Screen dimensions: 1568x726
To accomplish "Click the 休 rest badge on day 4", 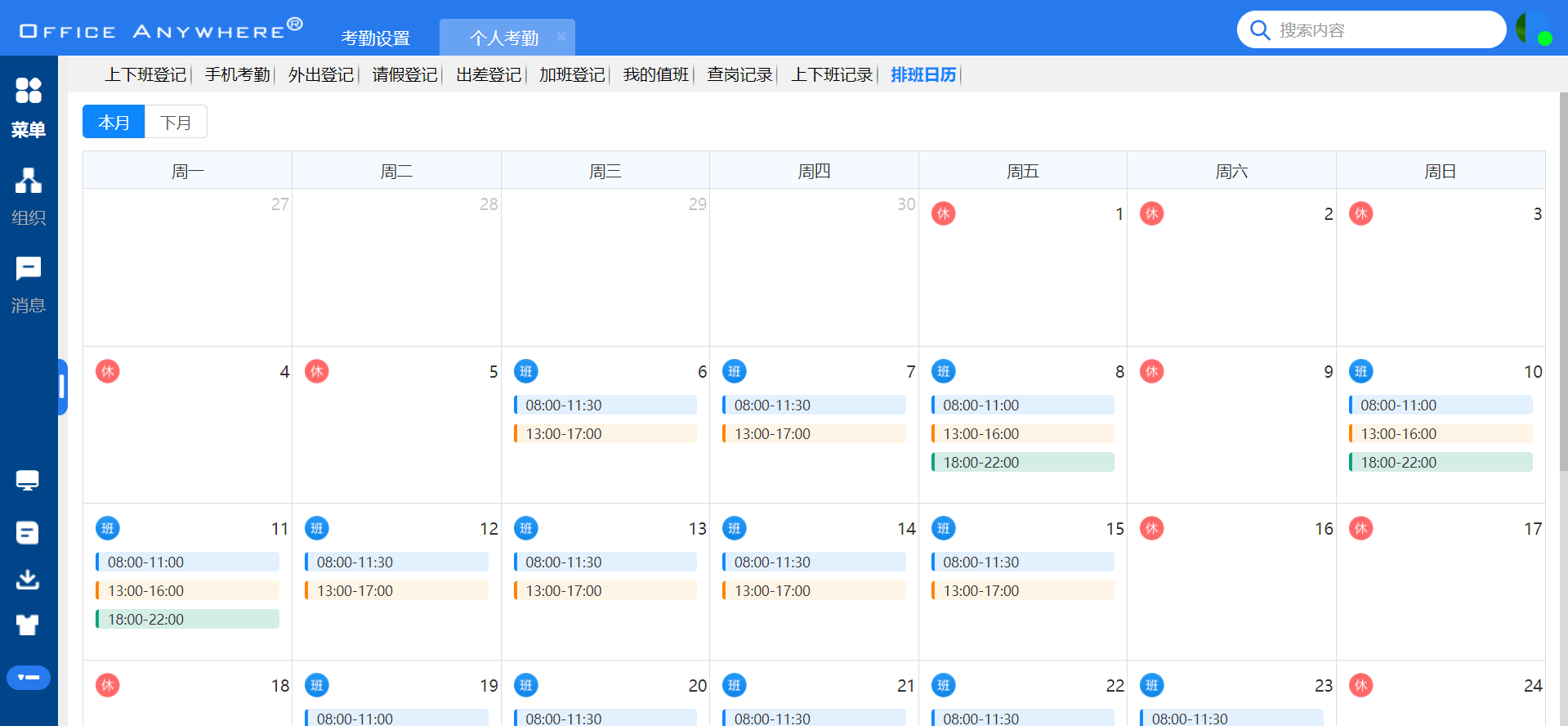I will click(108, 372).
